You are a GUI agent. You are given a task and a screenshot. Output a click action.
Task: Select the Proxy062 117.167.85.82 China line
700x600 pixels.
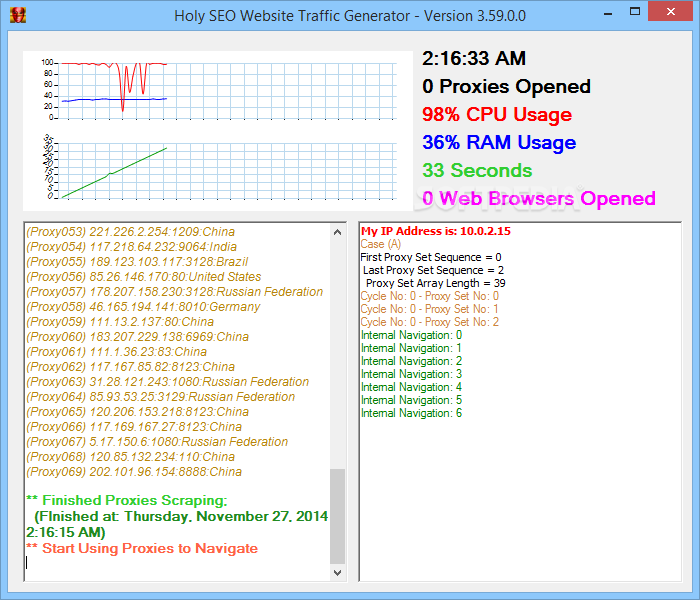pos(130,367)
